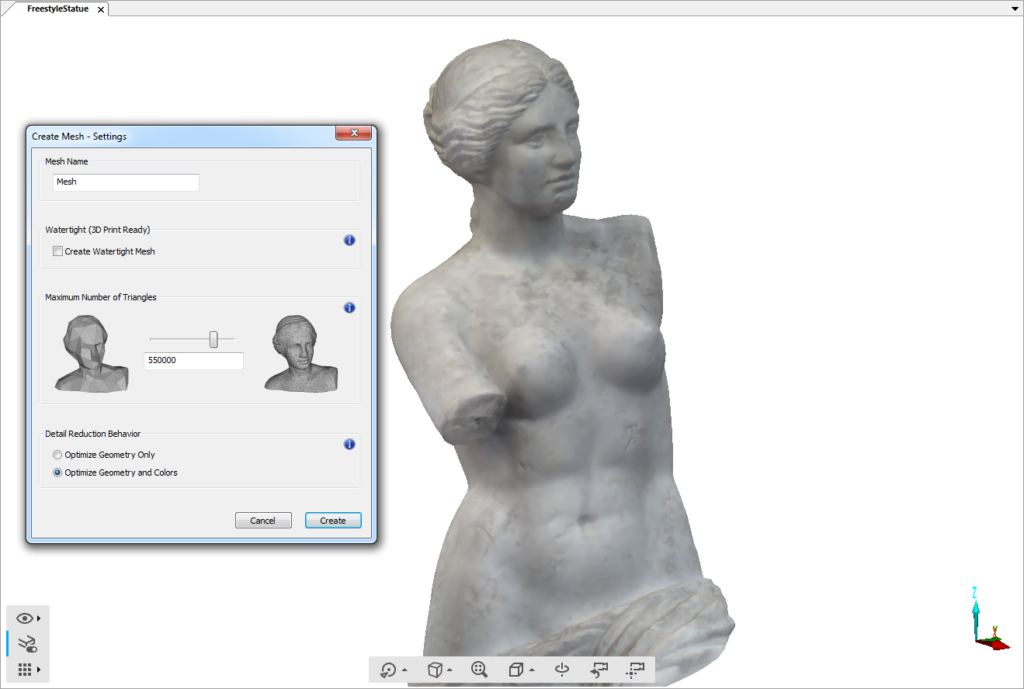Open the document tab list arrow at top right

[1014, 8]
